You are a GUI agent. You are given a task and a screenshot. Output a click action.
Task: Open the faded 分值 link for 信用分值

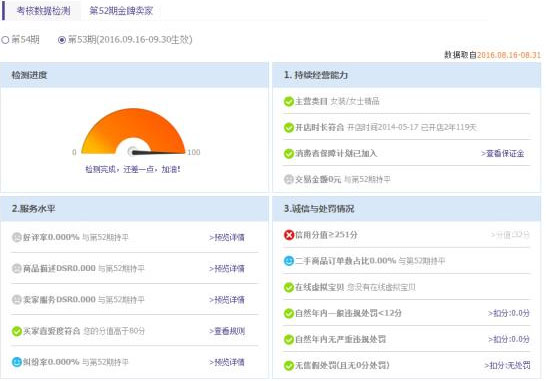[510, 235]
